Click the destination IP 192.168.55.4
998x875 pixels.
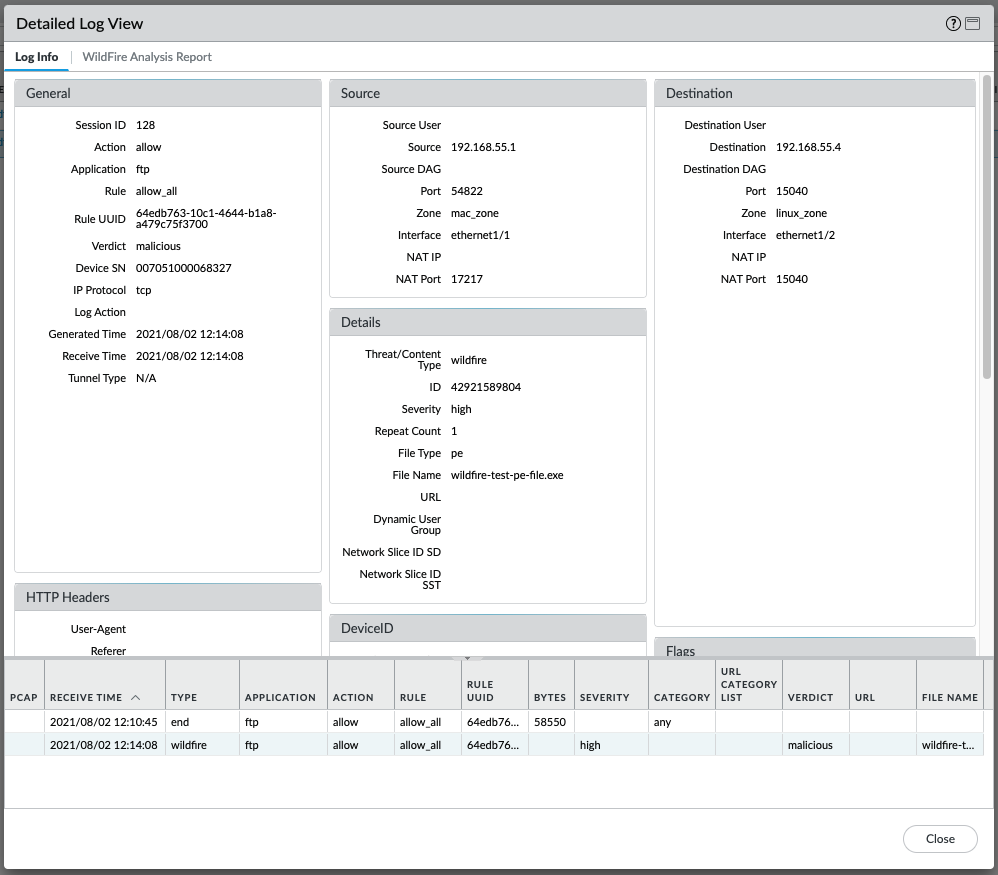[x=808, y=147]
